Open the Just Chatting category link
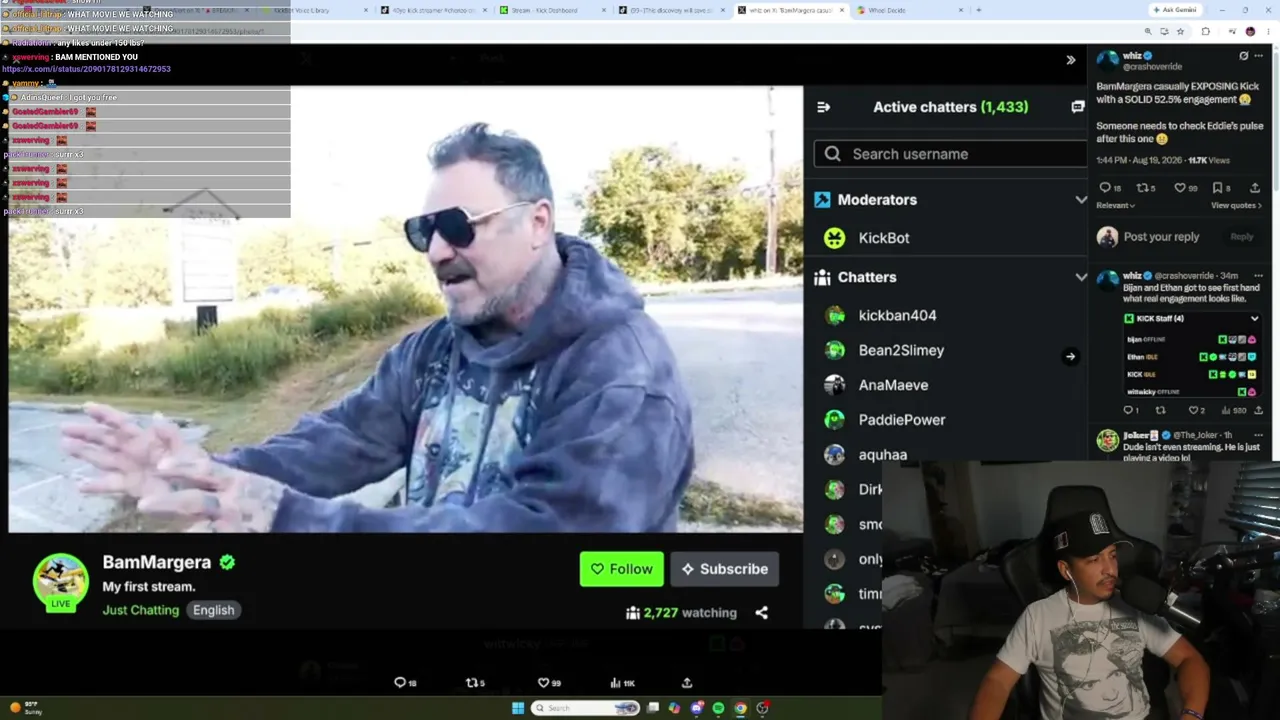 tap(140, 610)
